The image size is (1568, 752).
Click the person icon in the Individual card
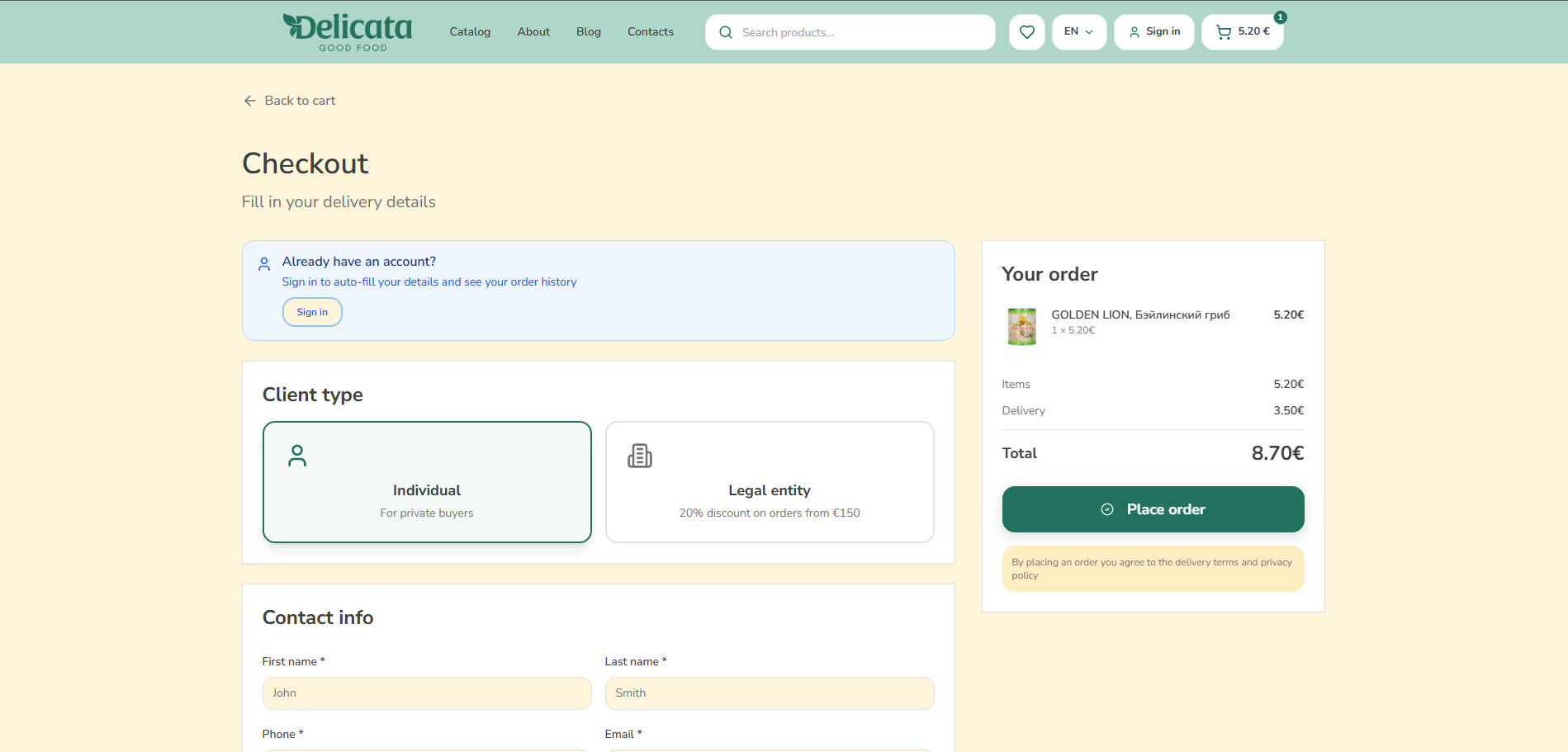pyautogui.click(x=297, y=456)
